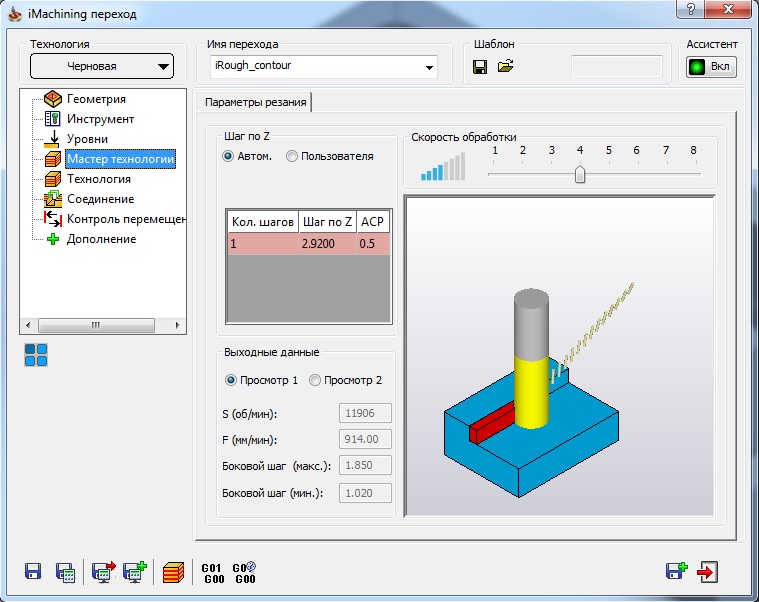759x602 pixels.
Task: Click the 2.9200 step cell
Action: point(327,244)
